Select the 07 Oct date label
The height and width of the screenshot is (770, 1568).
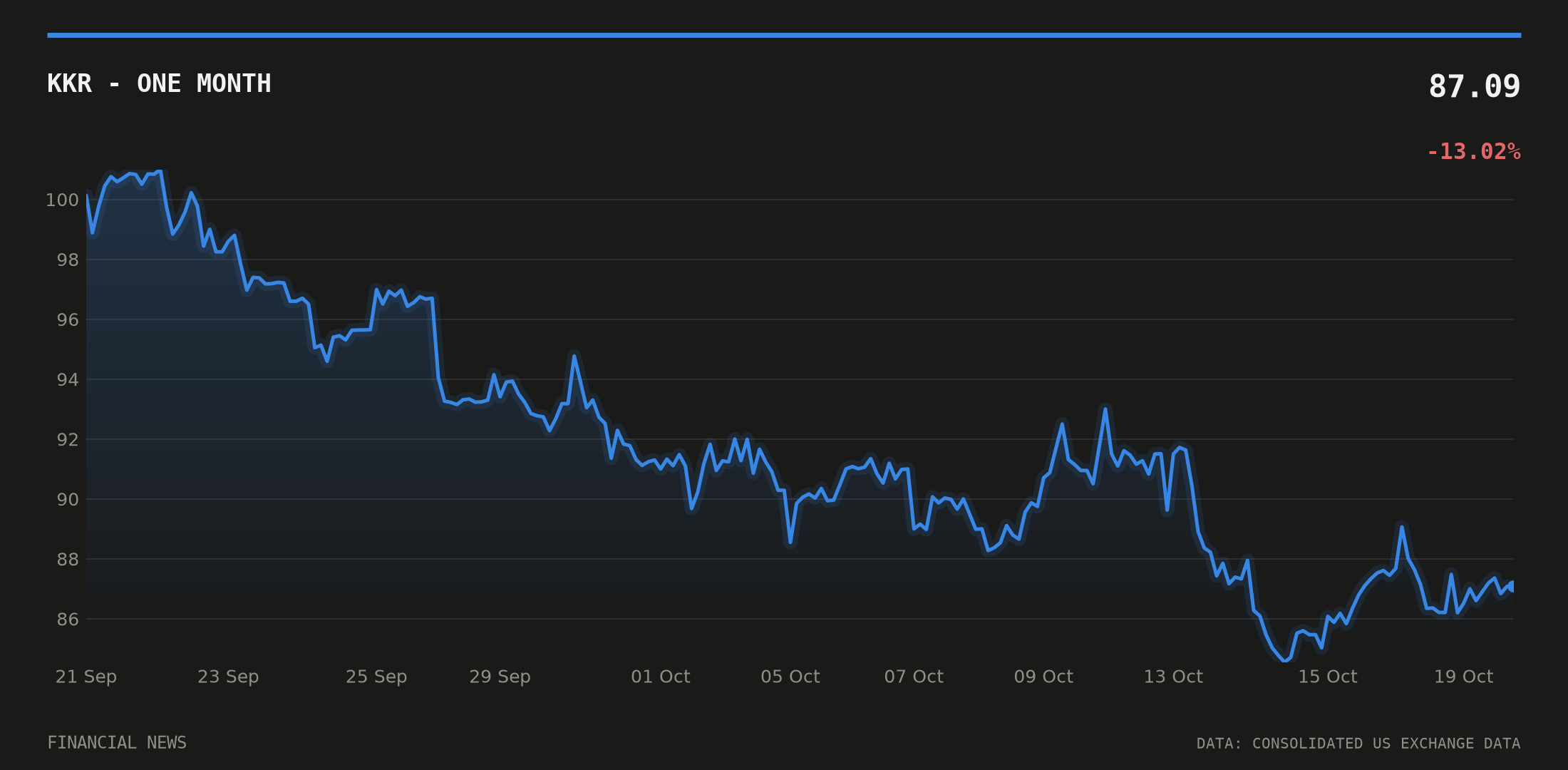coord(914,677)
